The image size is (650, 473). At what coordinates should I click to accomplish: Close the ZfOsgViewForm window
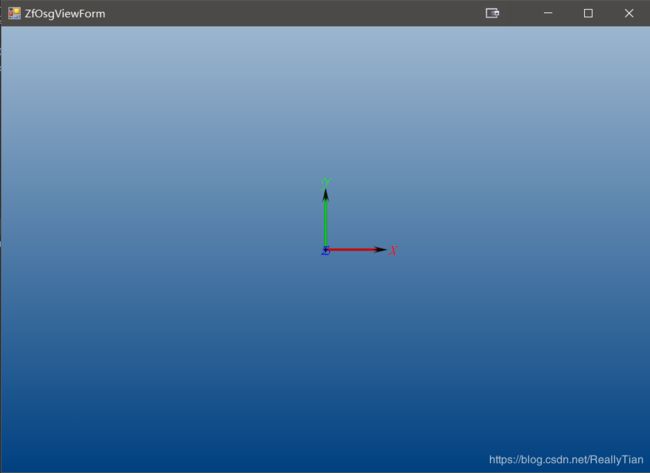pos(629,13)
